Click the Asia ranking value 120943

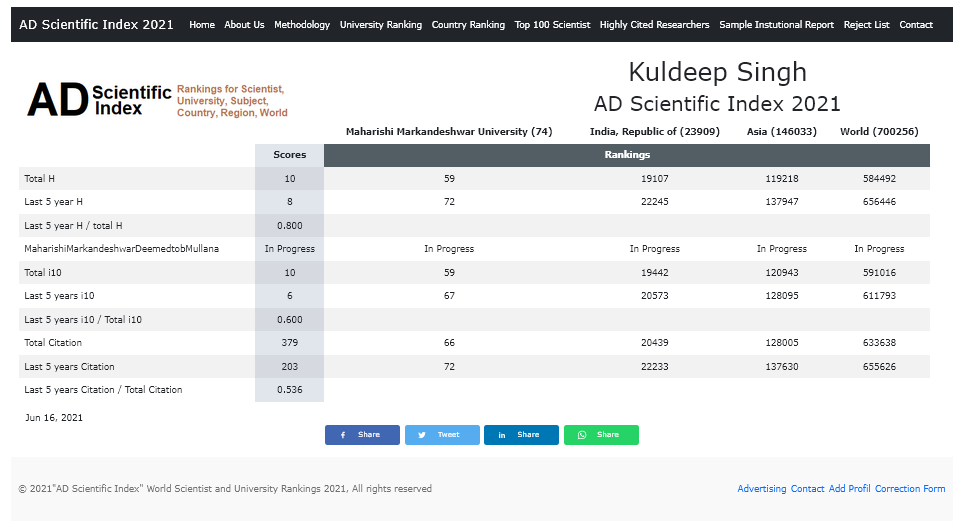pyautogui.click(x=781, y=273)
